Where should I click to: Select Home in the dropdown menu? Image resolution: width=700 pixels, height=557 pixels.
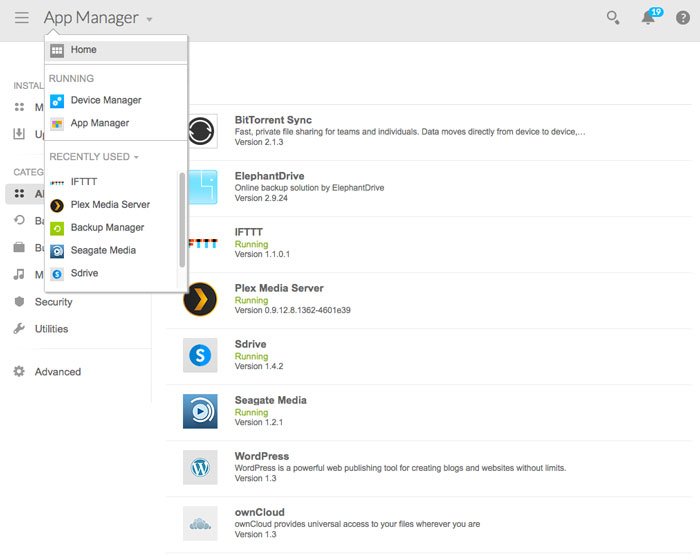click(x=84, y=50)
